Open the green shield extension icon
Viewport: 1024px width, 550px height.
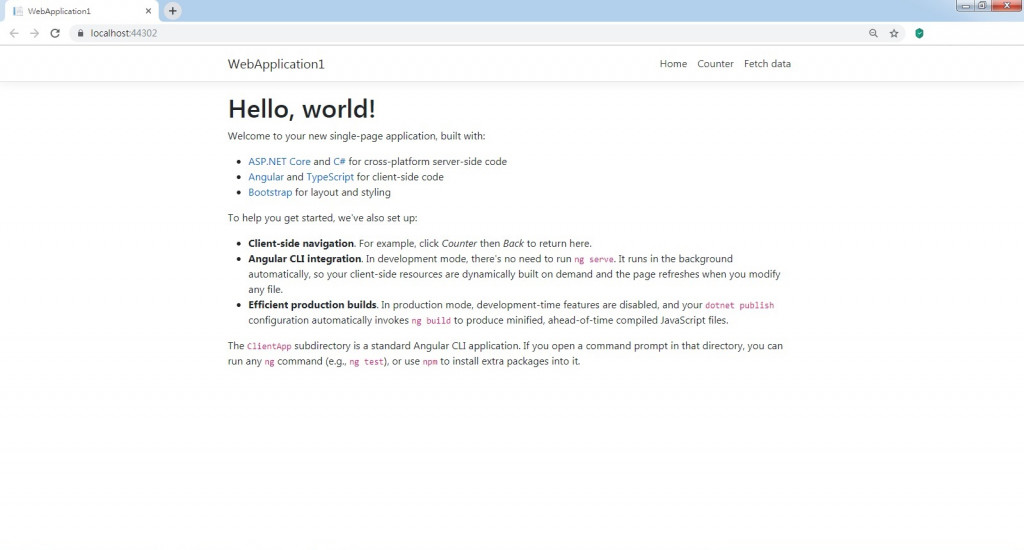[x=919, y=33]
